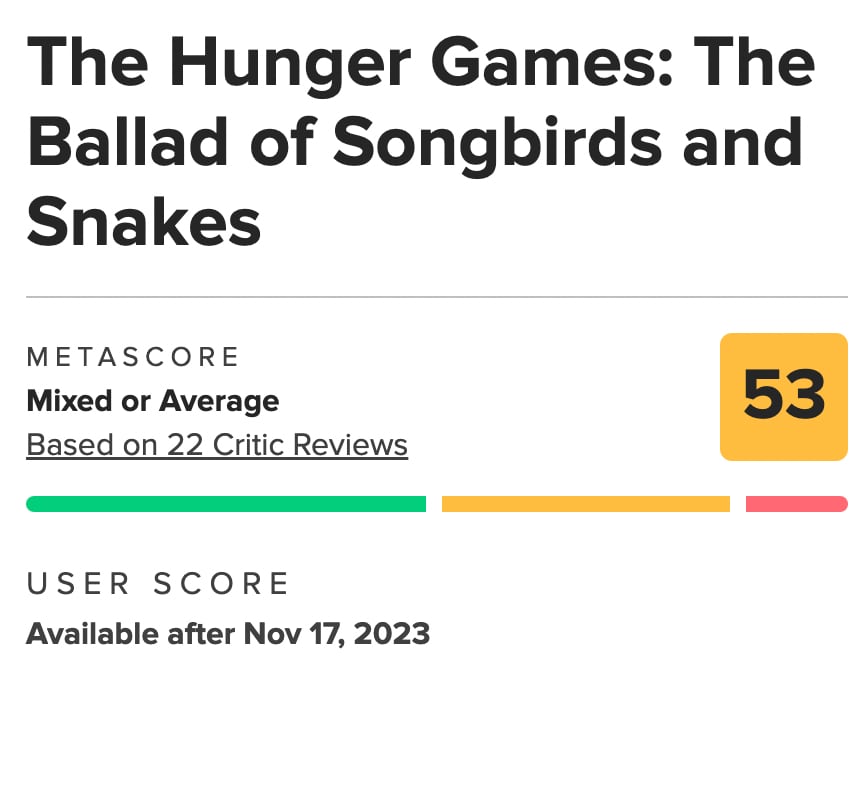Click the METASCORE section header
This screenshot has width=866, height=808.
tap(133, 357)
